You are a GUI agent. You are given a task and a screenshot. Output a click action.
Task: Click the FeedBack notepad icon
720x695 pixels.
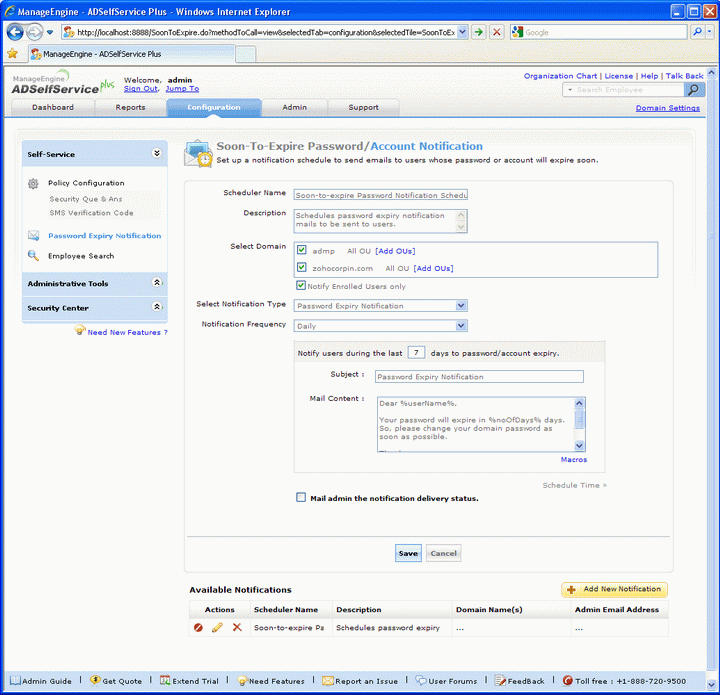click(500, 681)
